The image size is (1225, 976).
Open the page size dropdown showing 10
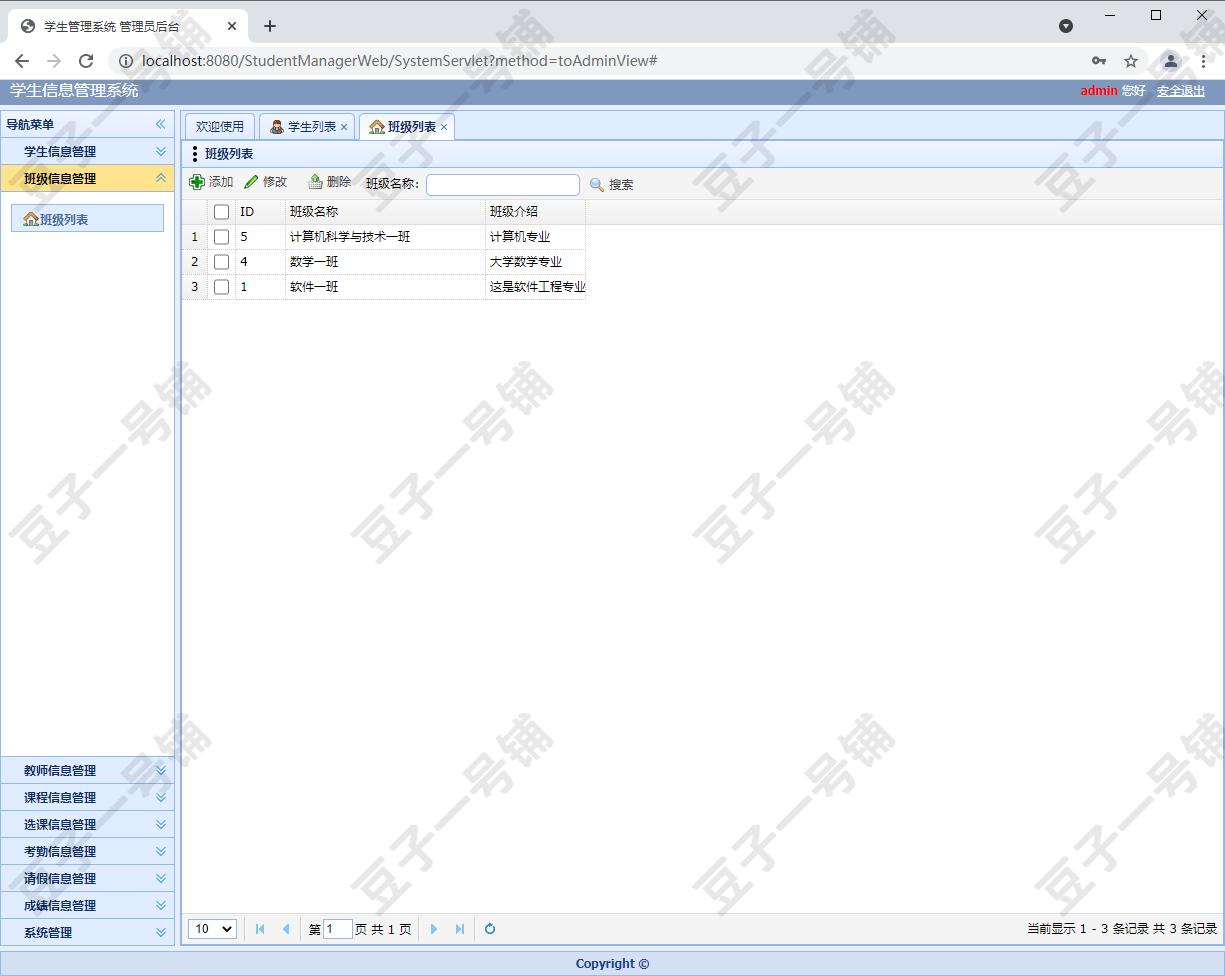click(x=211, y=929)
